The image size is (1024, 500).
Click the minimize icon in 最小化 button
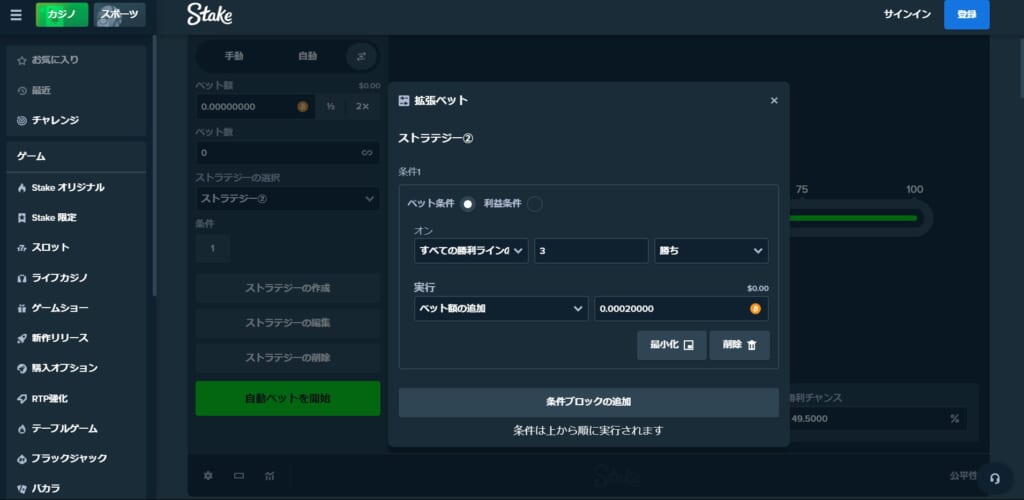click(x=688, y=345)
